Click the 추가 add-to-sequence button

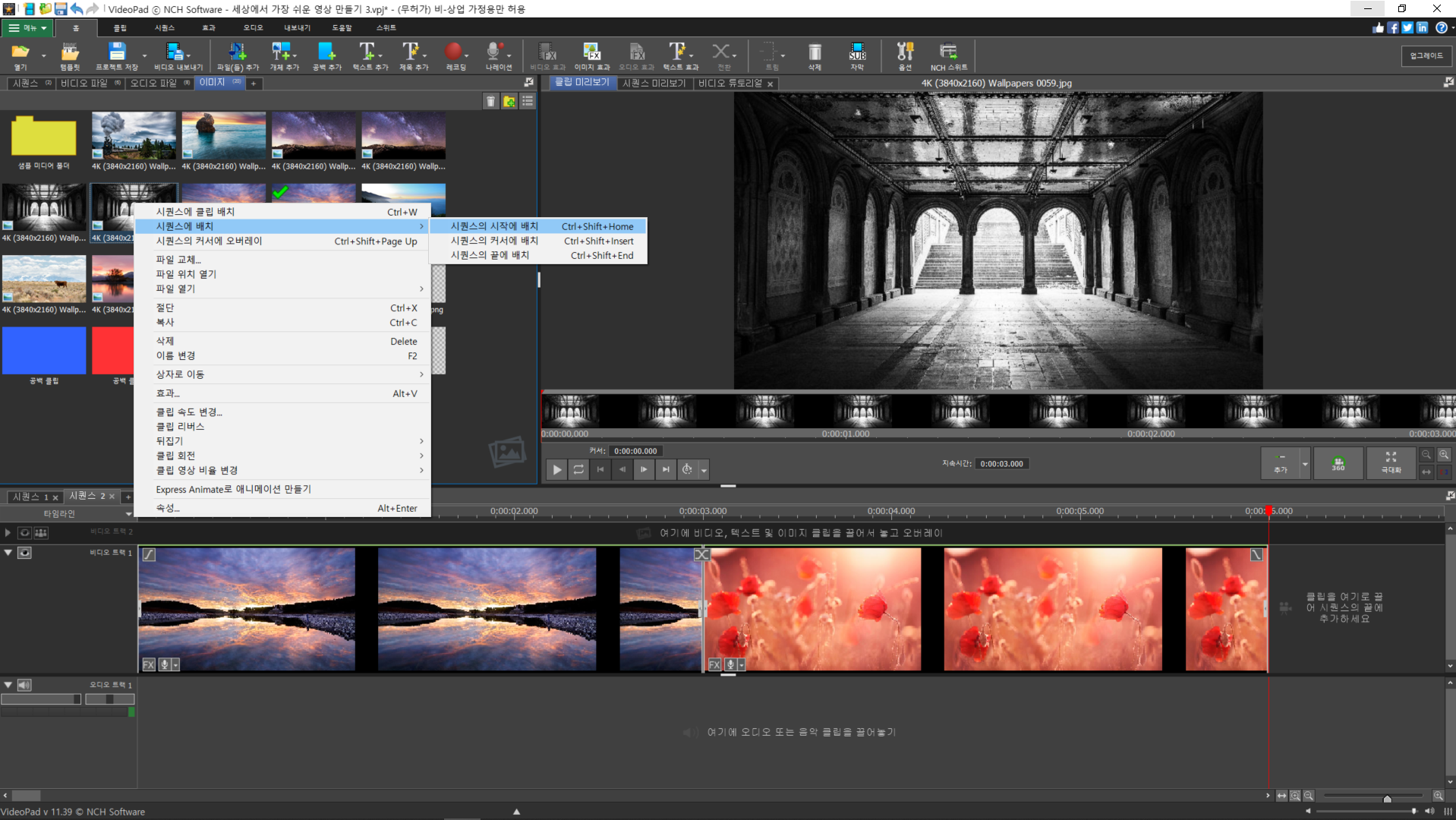pos(1281,463)
